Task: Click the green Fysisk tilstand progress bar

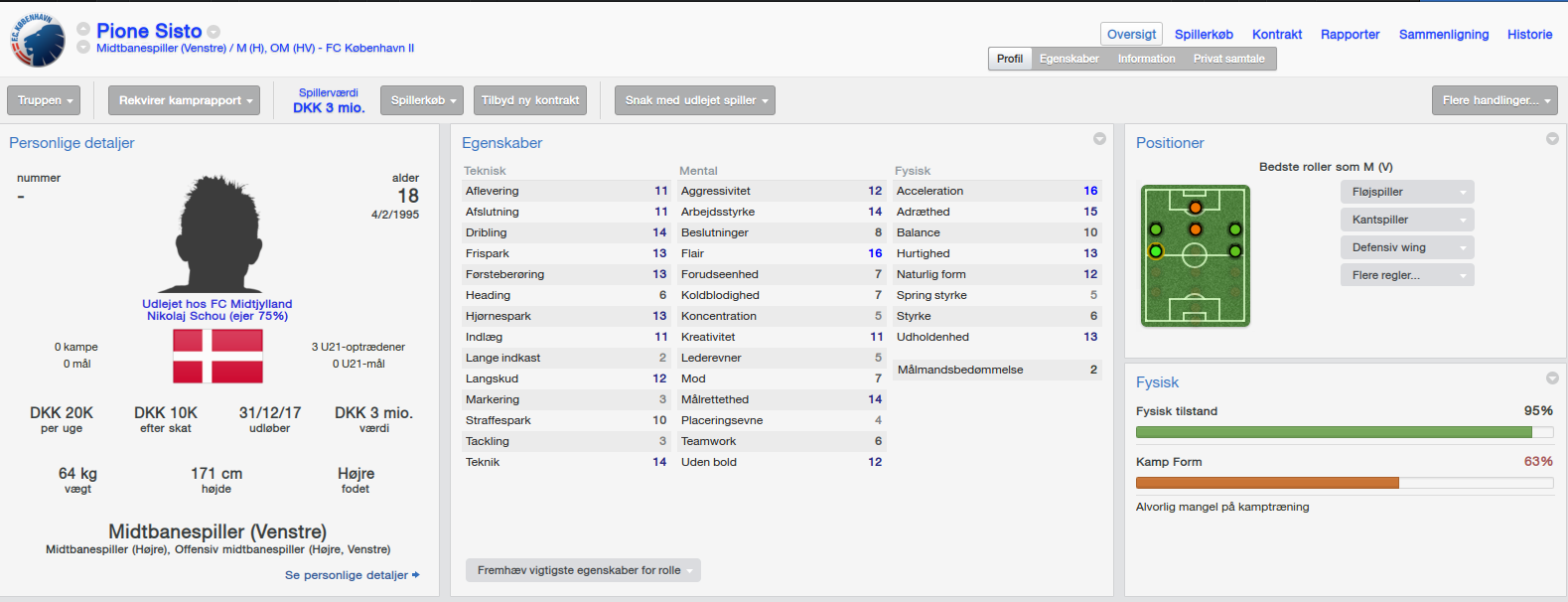Action: pyautogui.click(x=1334, y=432)
